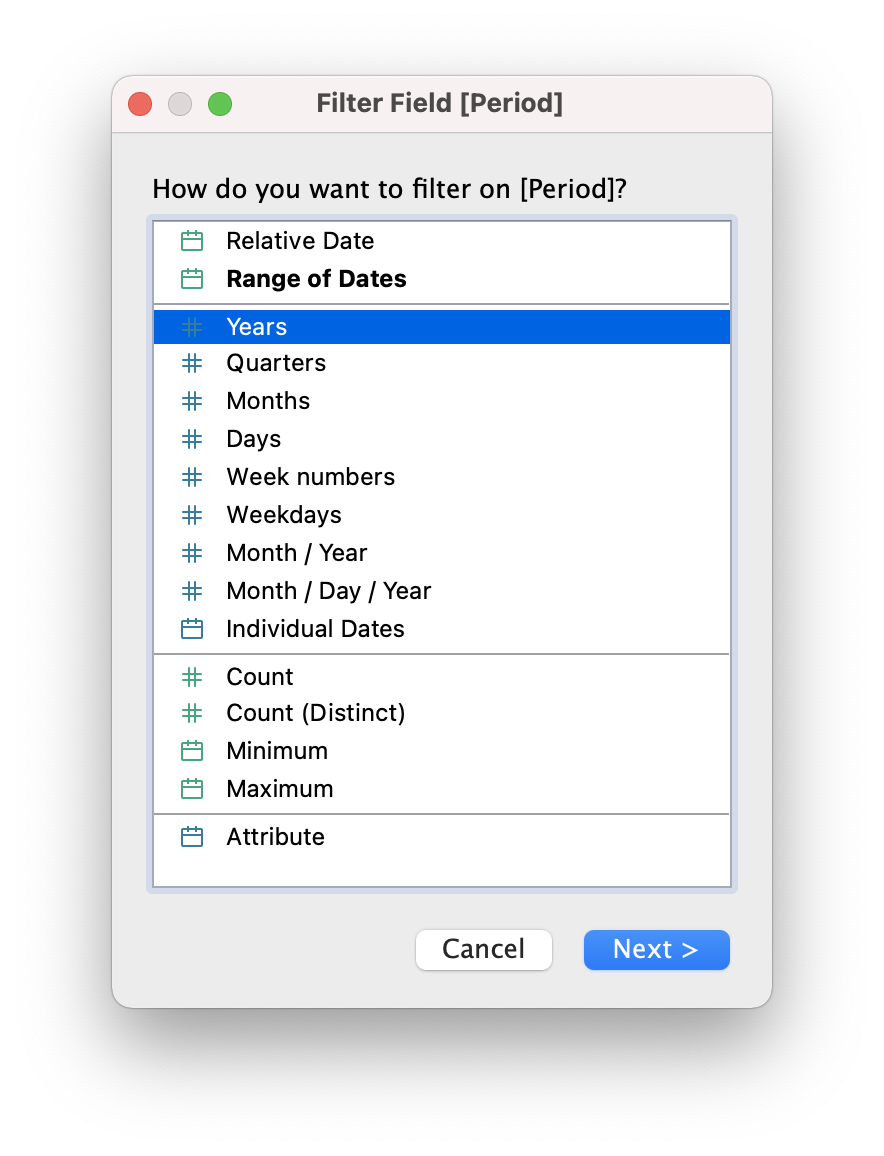Close the Filter Field dialog window

click(x=140, y=104)
